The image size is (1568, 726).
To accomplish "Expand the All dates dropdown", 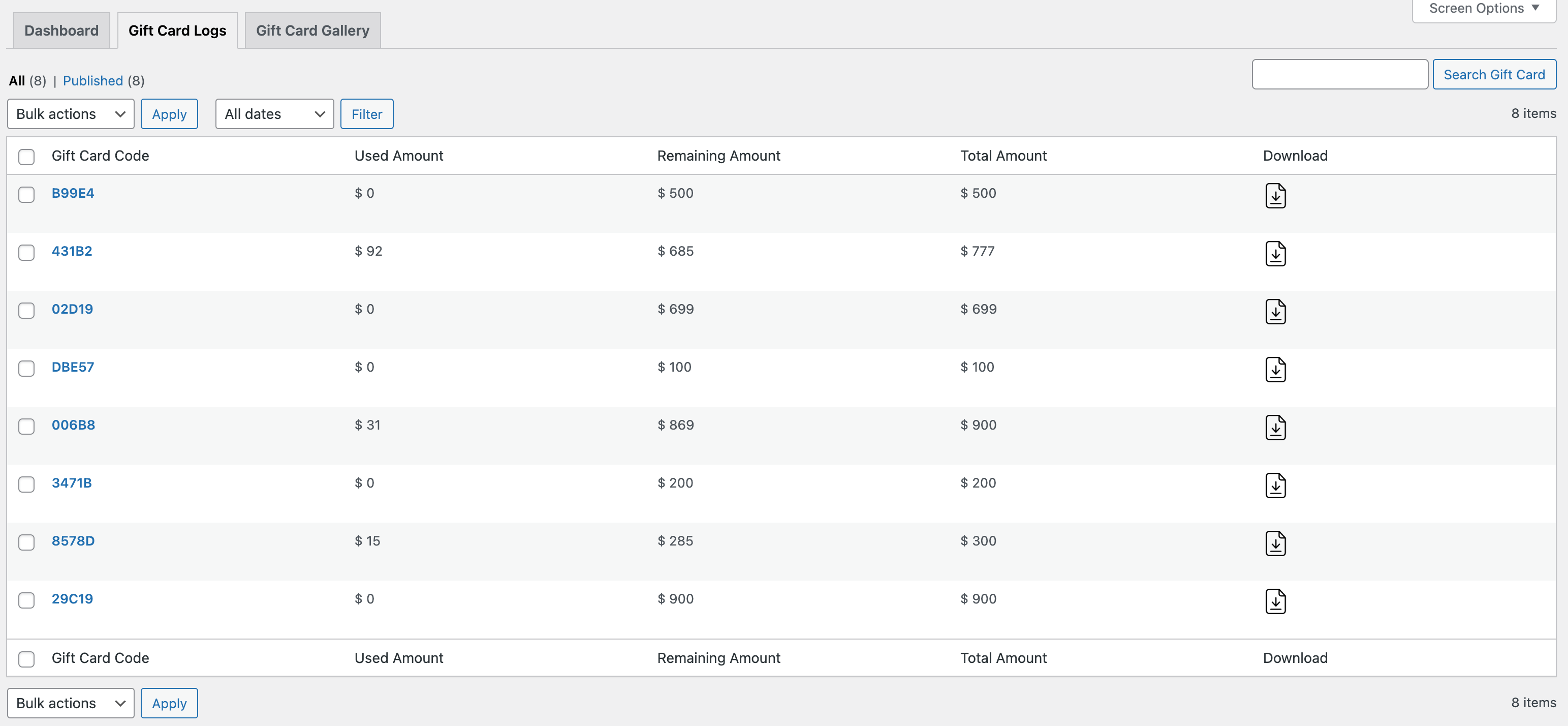I will [274, 114].
